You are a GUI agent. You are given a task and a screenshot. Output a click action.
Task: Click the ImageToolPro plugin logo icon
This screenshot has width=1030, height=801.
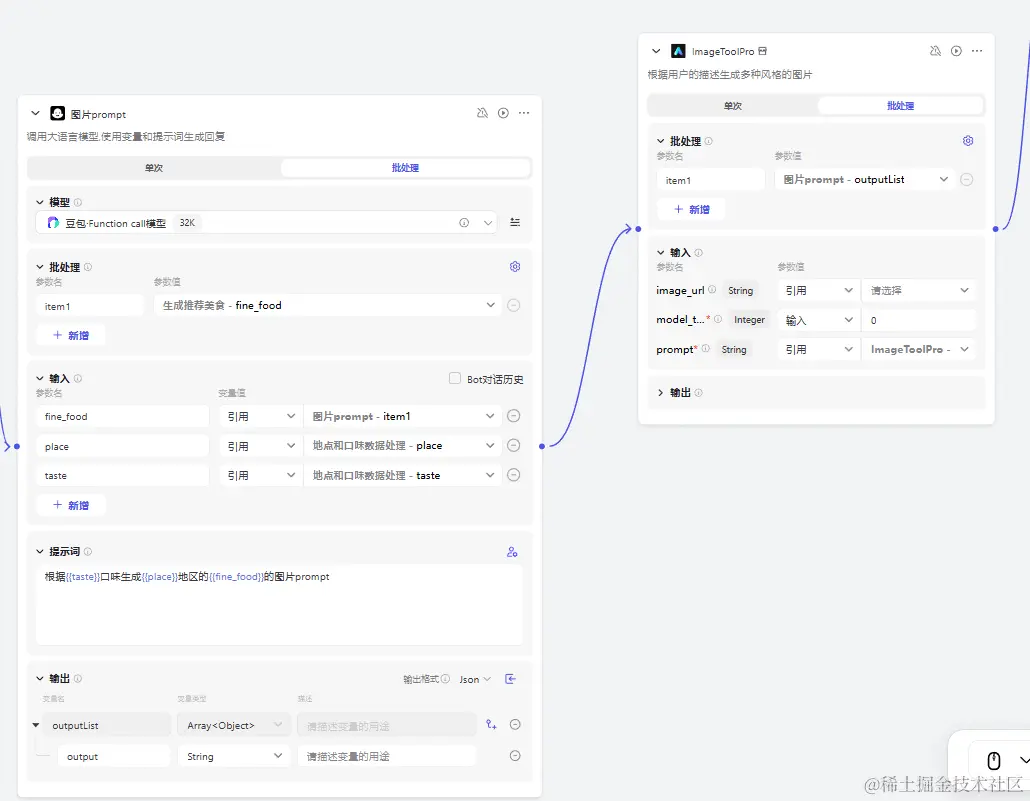(678, 51)
